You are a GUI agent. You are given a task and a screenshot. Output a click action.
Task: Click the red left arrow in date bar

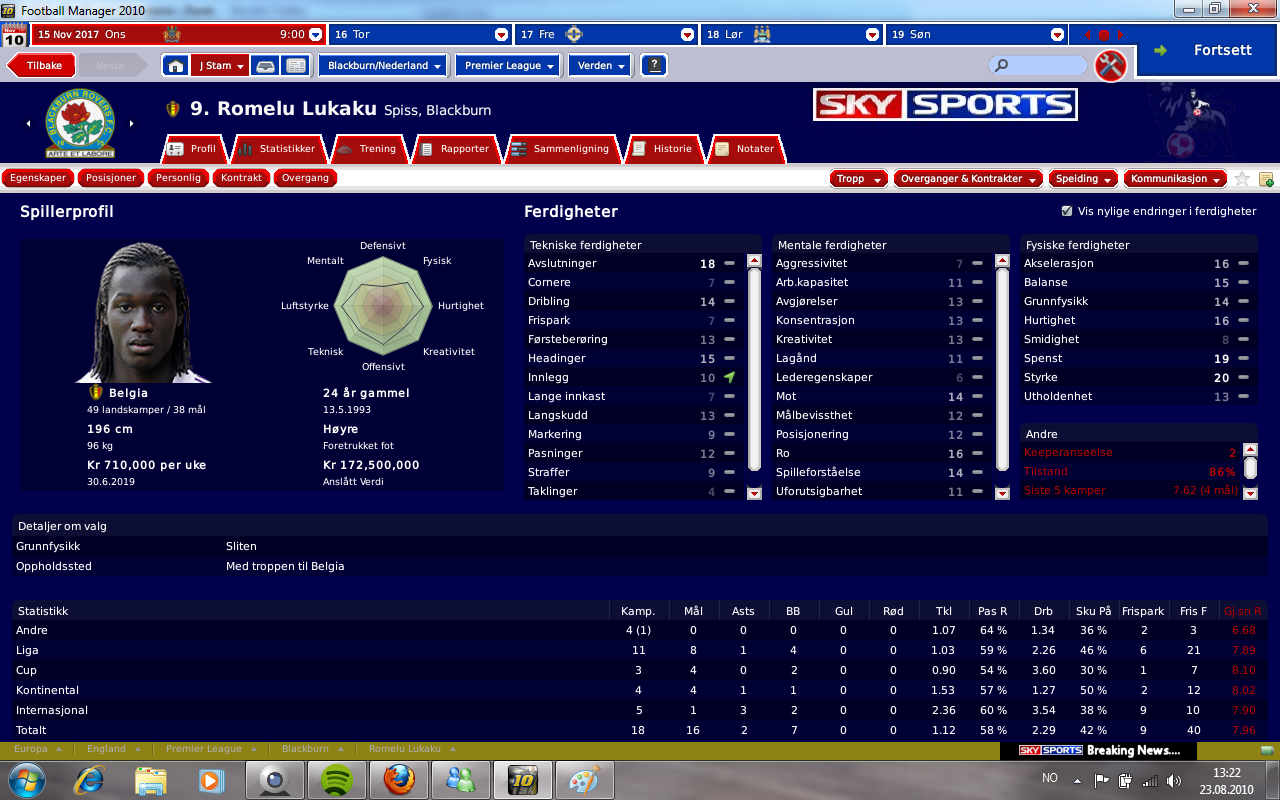1087,34
